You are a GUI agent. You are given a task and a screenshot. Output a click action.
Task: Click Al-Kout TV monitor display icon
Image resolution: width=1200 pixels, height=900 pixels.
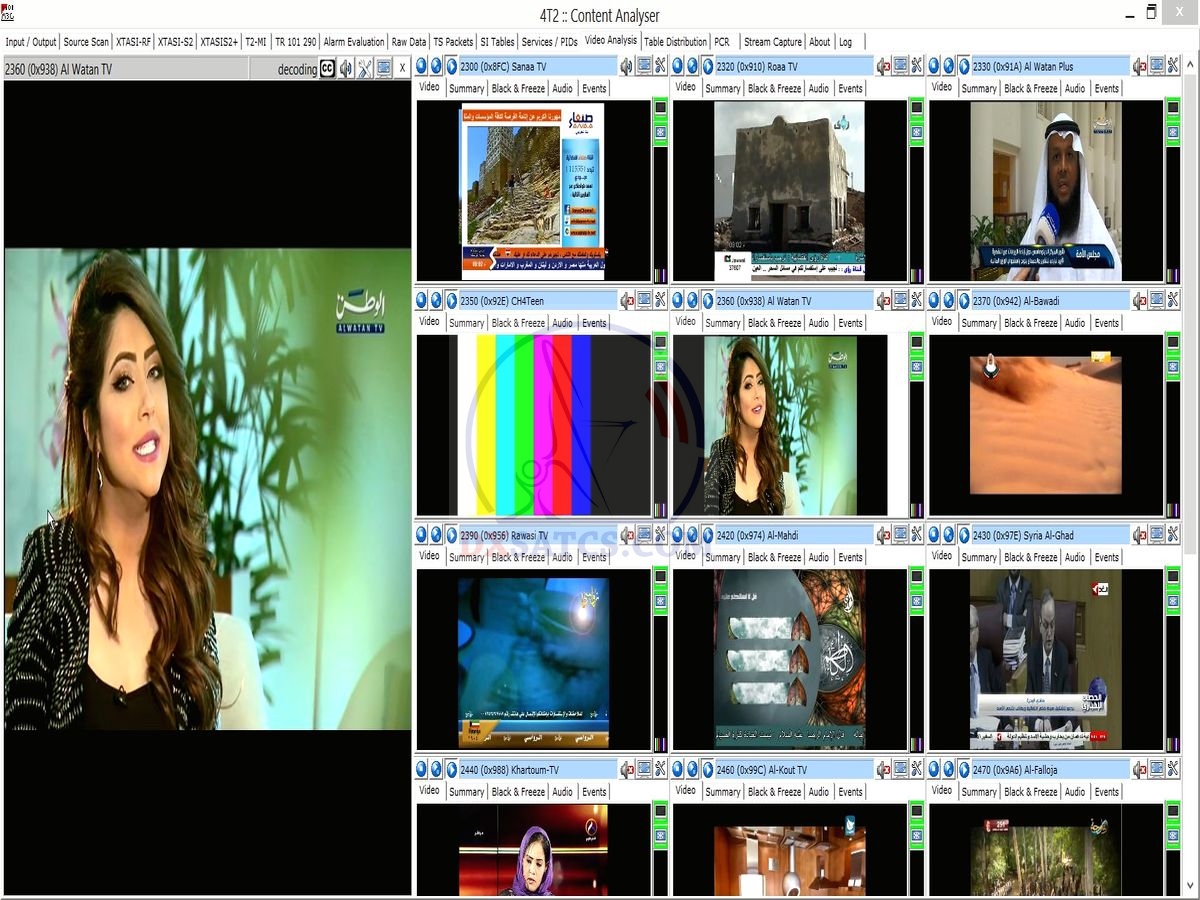pyautogui.click(x=901, y=769)
